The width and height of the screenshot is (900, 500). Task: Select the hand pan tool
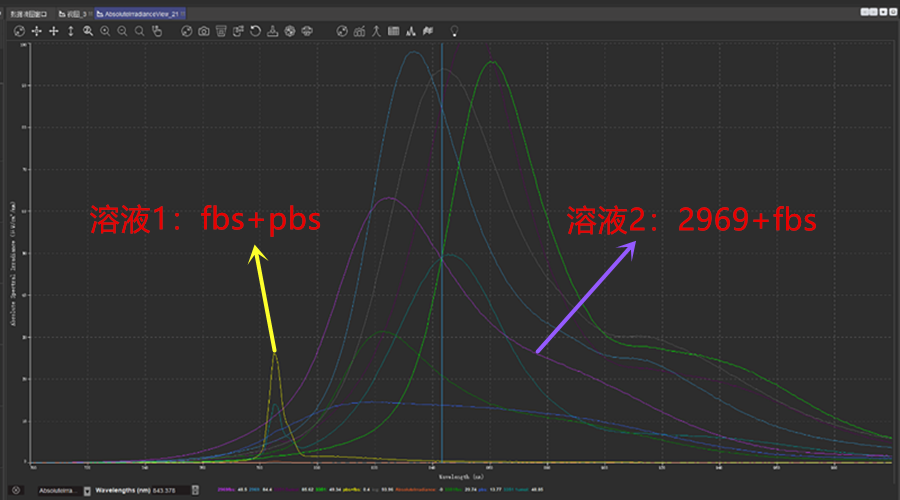156,32
